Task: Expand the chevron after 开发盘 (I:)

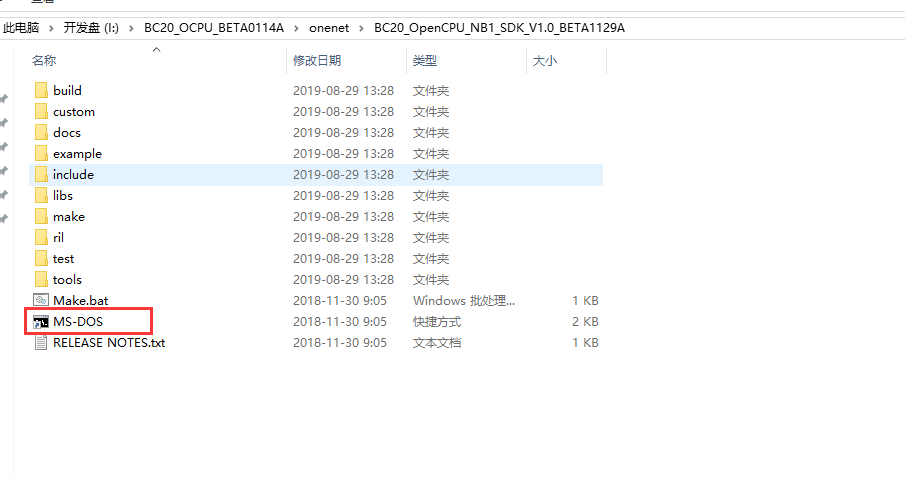Action: coord(132,28)
